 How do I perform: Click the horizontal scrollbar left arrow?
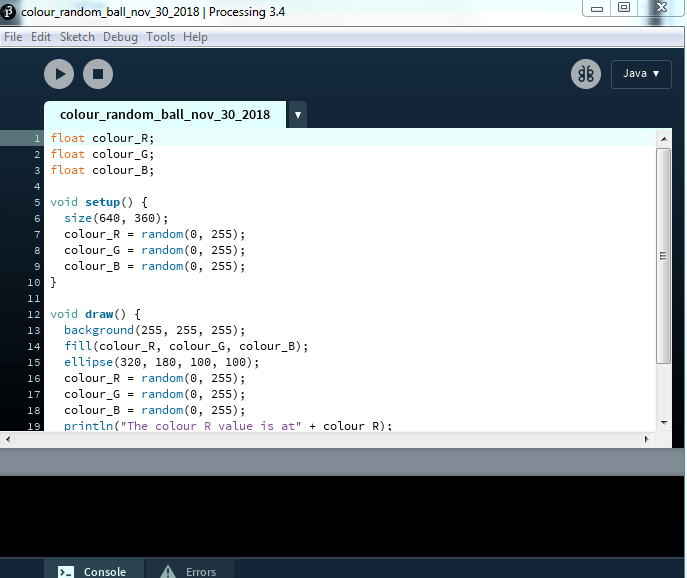pyautogui.click(x=8, y=439)
